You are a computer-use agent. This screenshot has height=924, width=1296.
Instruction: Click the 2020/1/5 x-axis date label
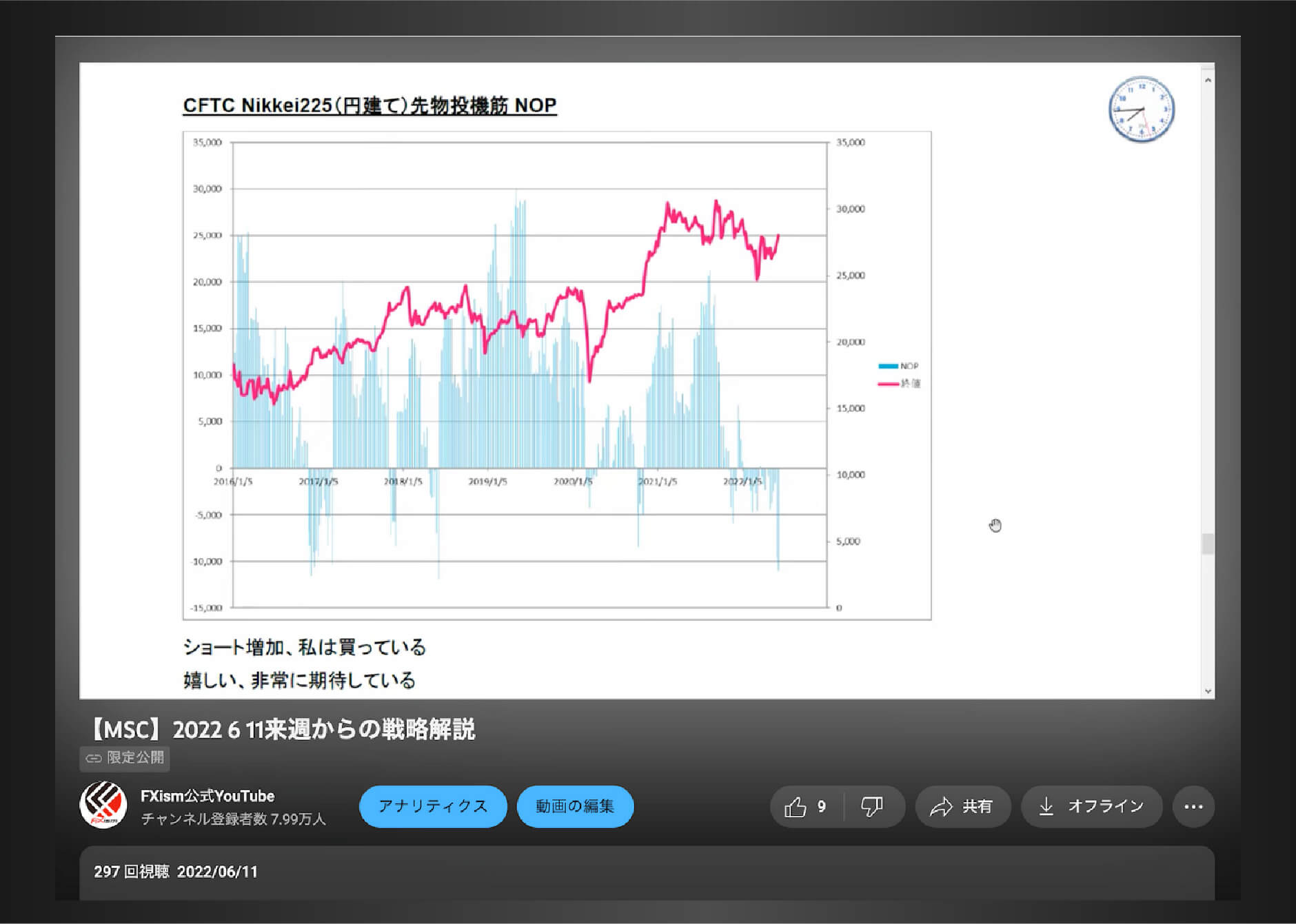(x=573, y=482)
